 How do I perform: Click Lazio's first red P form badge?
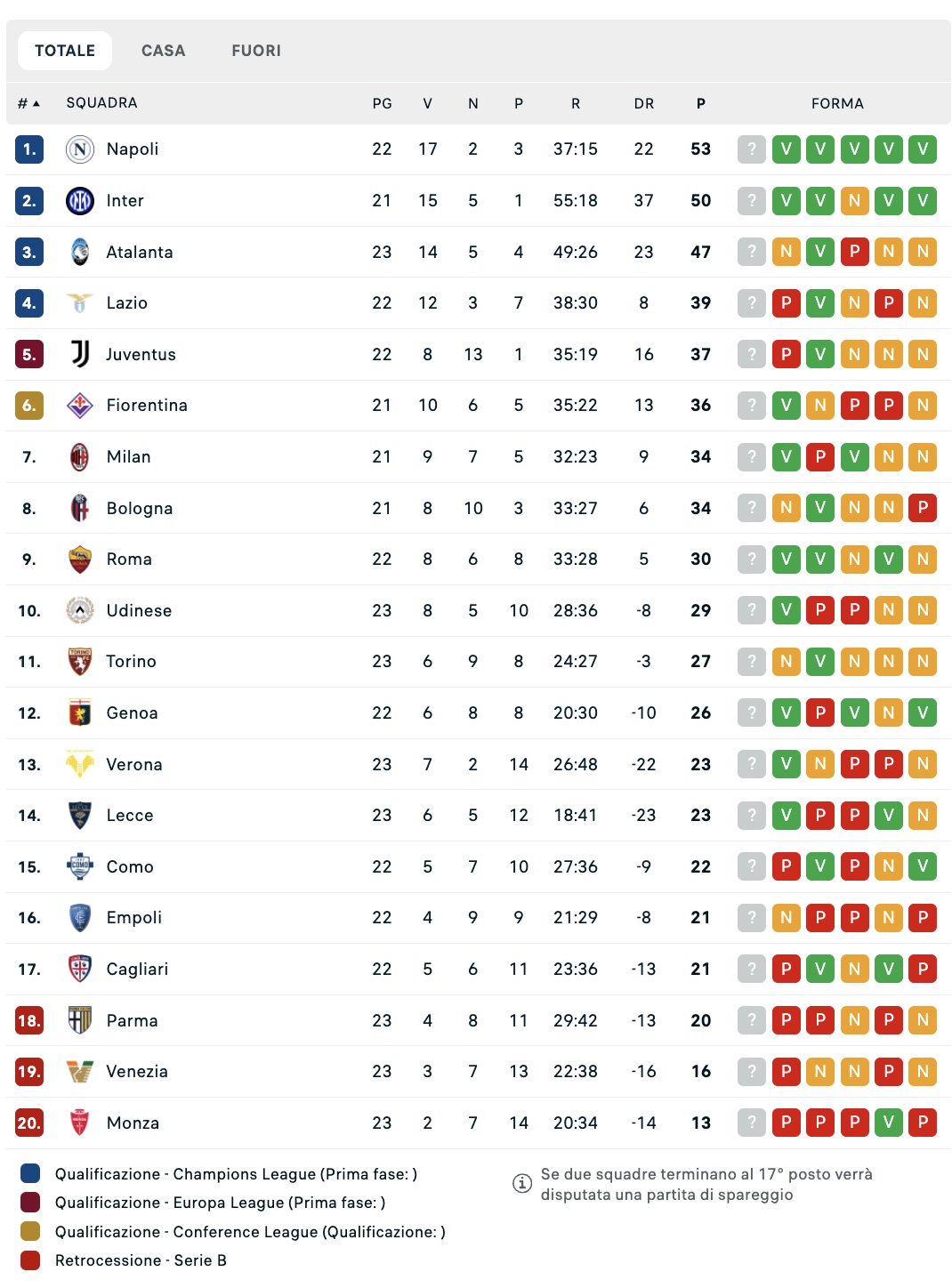(x=786, y=303)
